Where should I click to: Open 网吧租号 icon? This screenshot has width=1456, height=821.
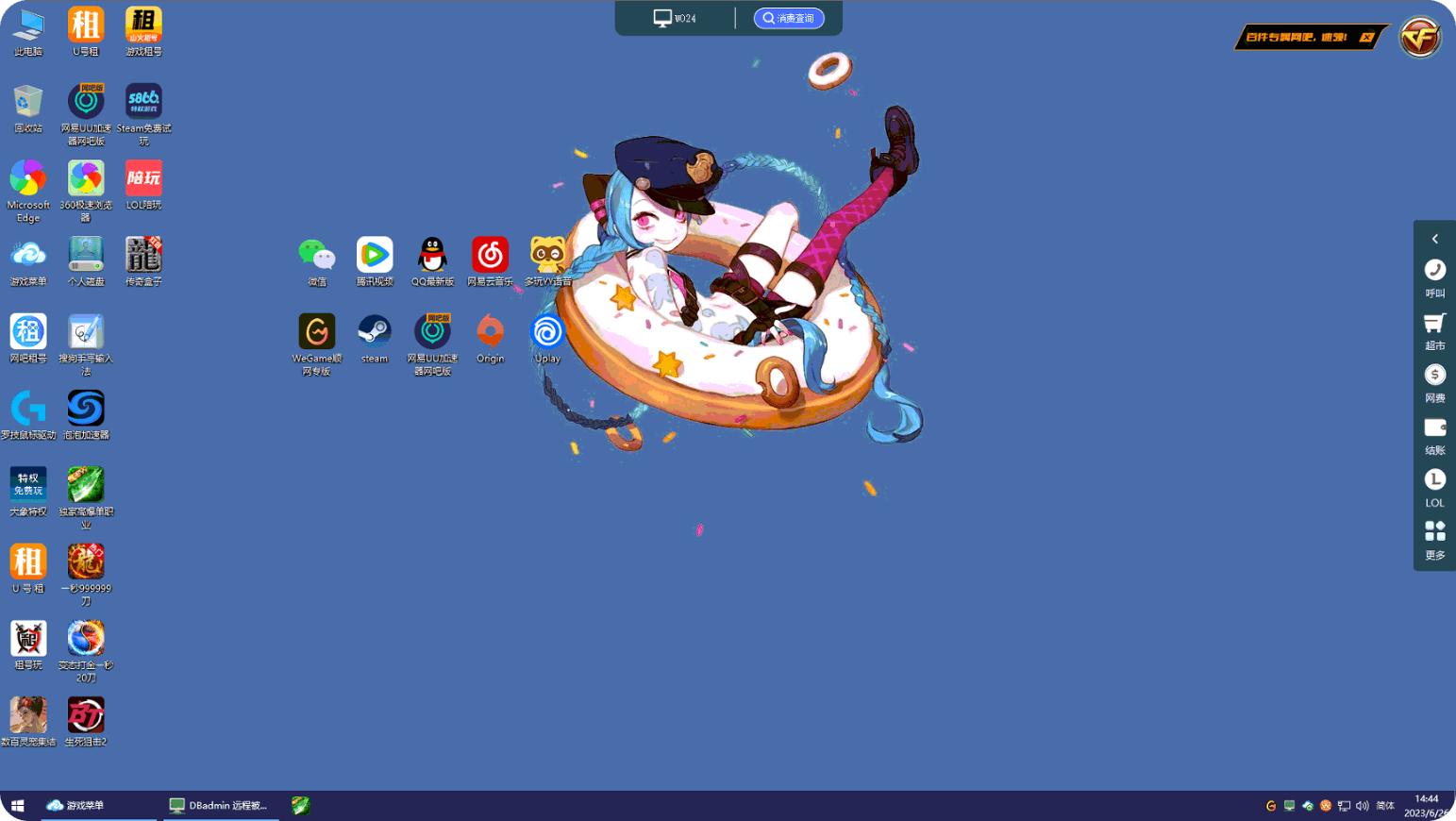28,339
